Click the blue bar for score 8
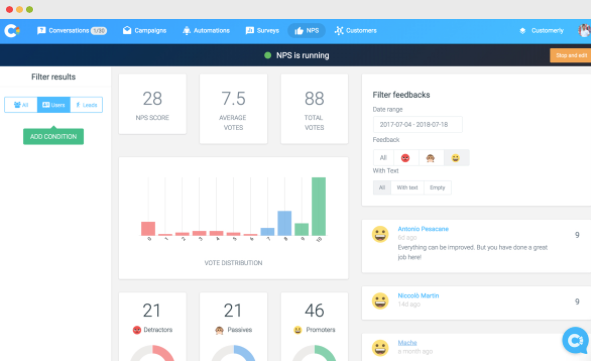This screenshot has width=591, height=361. 285,223
